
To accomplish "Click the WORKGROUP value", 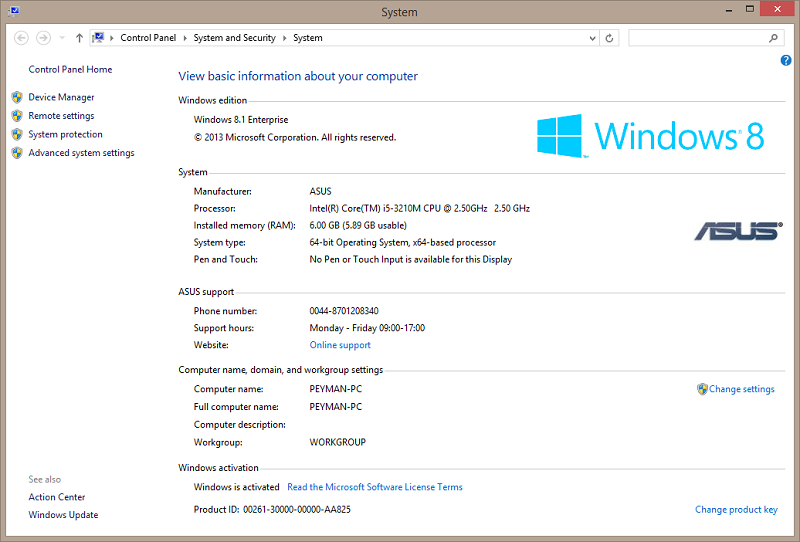I will (337, 442).
